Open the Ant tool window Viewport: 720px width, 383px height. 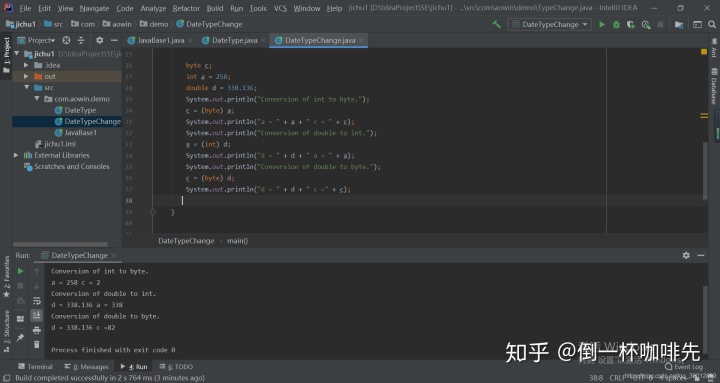click(x=714, y=48)
